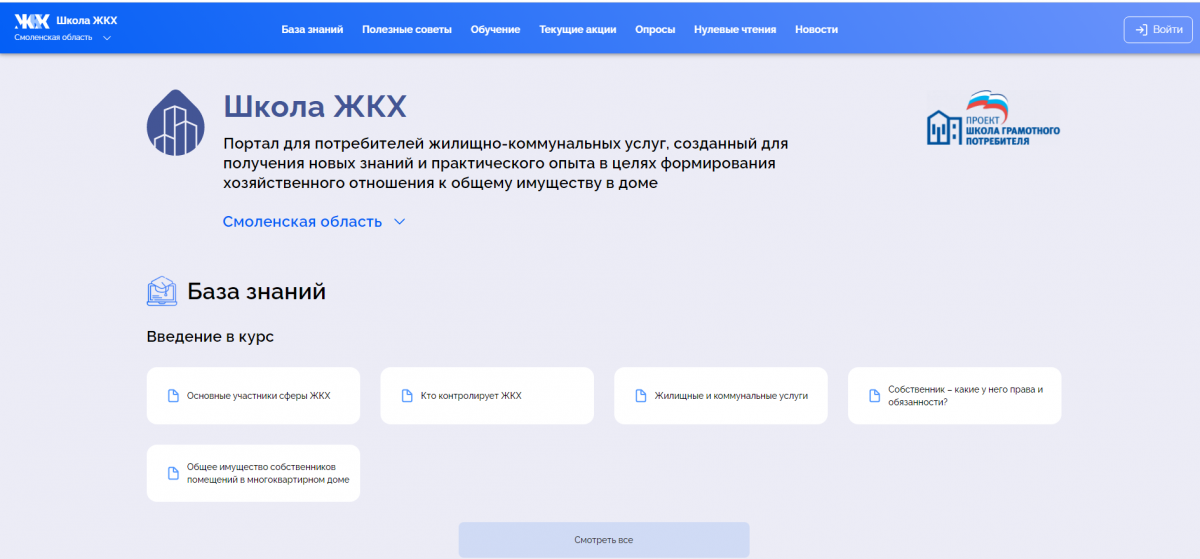
Task: Click the large Школа ЖКХ page heading
Action: pos(315,107)
